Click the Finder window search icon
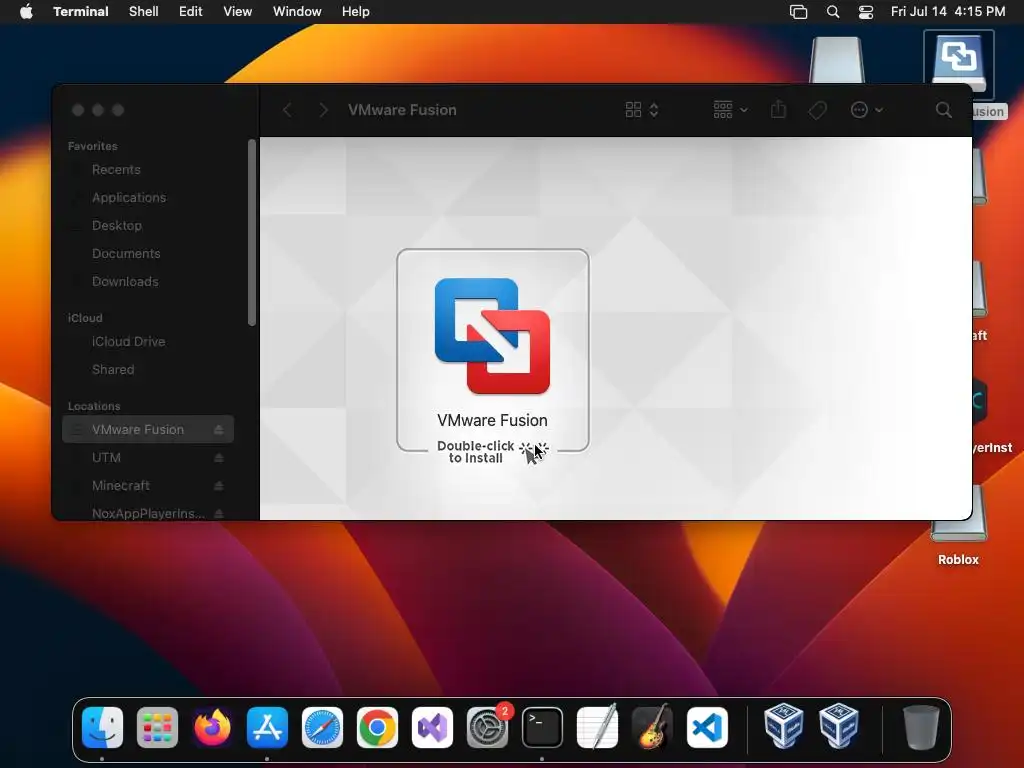 point(943,110)
